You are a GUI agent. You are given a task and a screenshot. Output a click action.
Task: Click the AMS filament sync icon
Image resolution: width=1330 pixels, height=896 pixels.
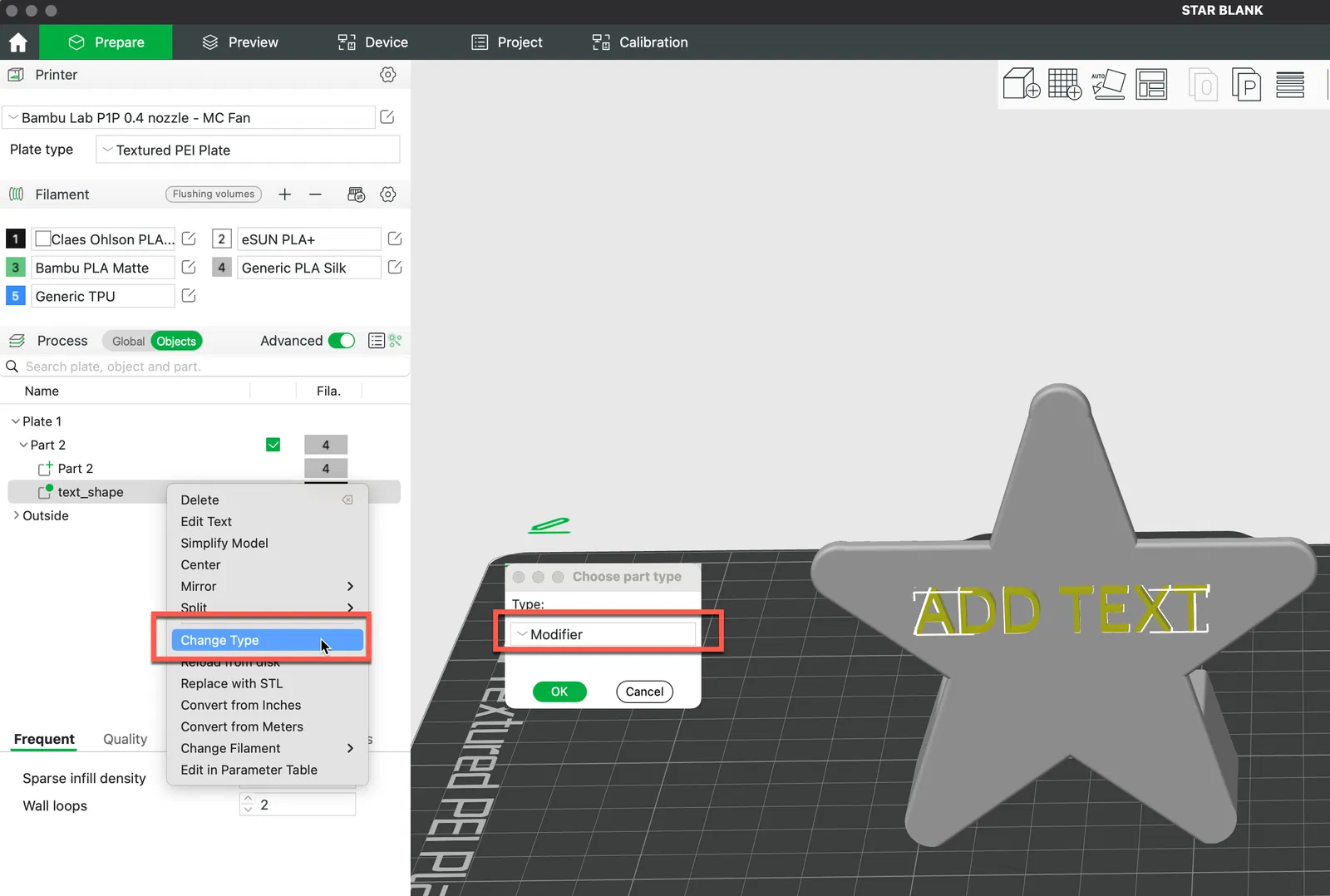[x=356, y=194]
